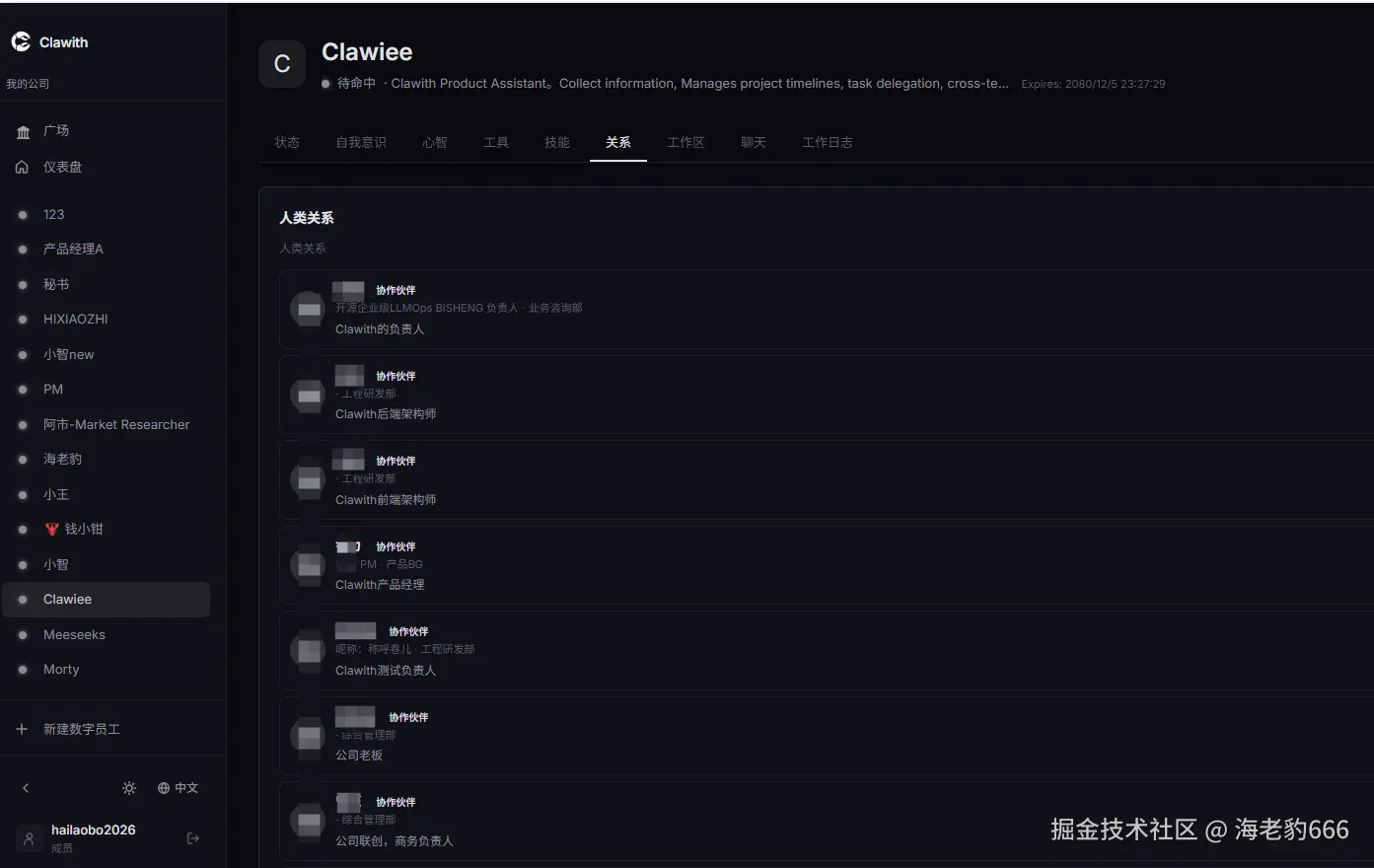Open the 聊天 tab

[x=754, y=142]
